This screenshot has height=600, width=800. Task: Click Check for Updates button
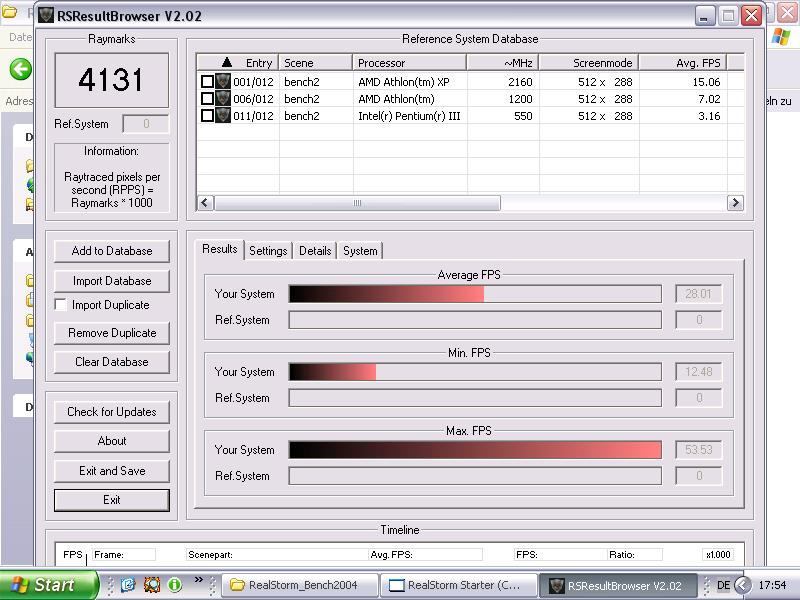(112, 412)
